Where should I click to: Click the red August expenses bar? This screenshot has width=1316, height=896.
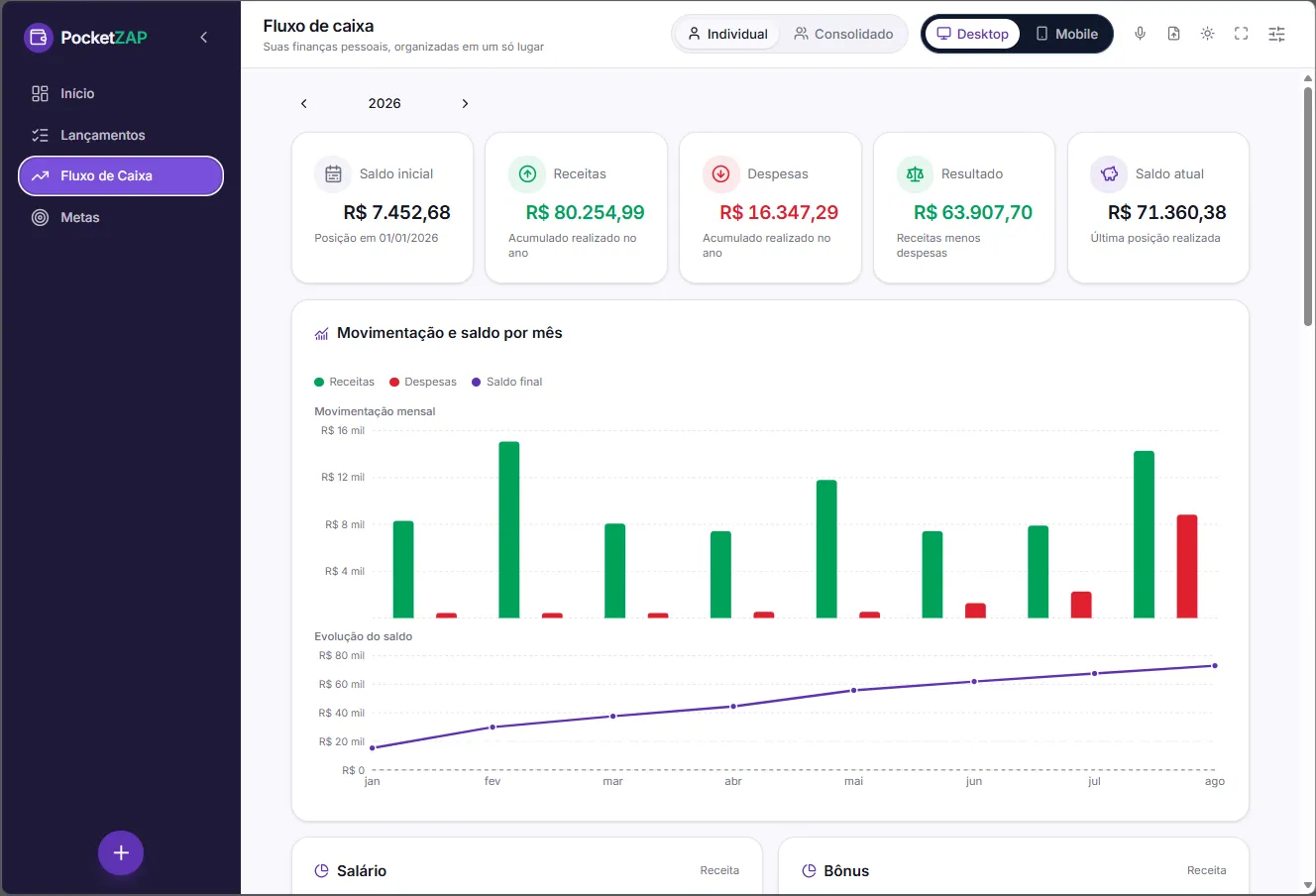coord(1187,566)
